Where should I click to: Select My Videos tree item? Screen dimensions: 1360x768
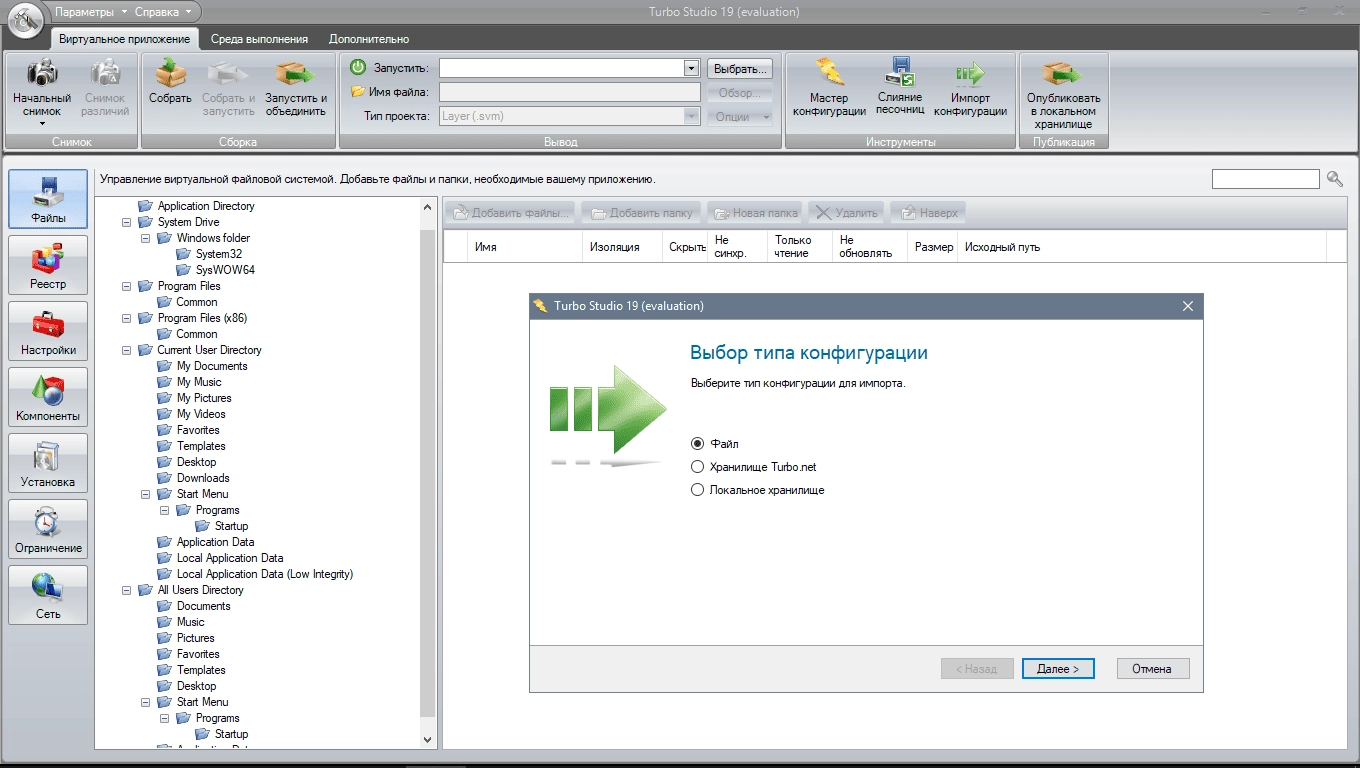[201, 414]
